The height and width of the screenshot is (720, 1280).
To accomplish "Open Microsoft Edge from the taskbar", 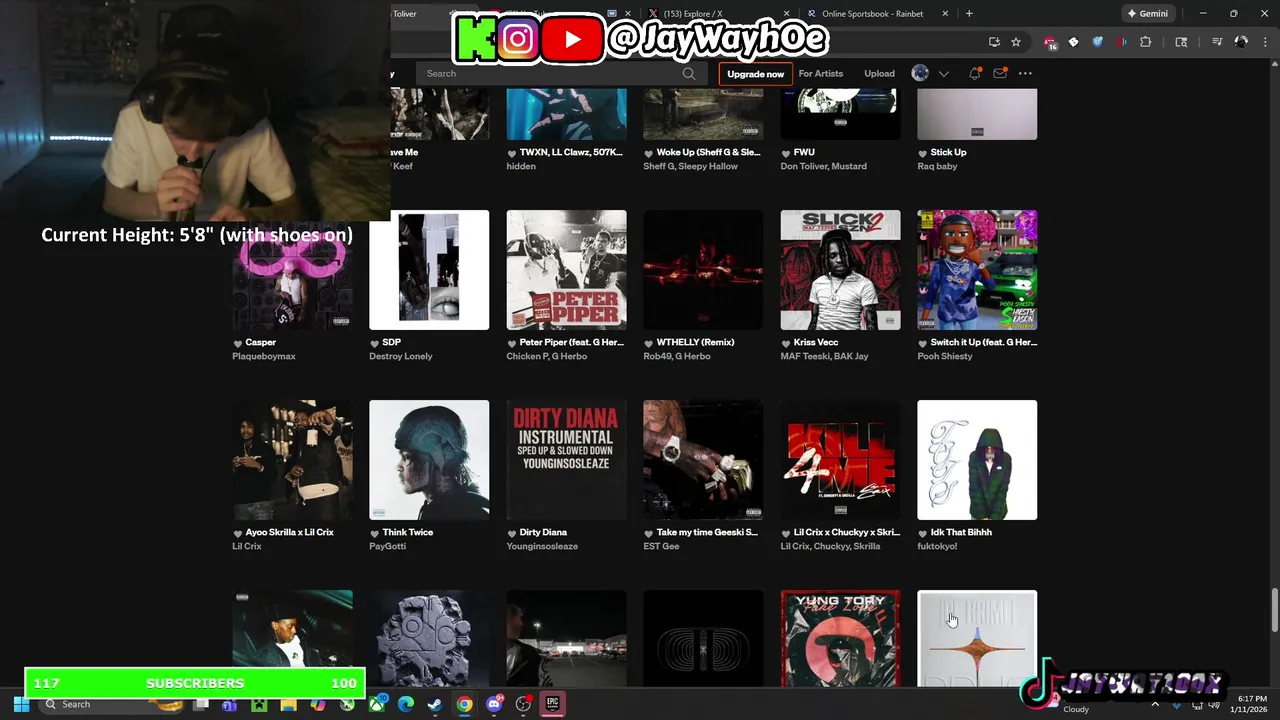I will (405, 704).
